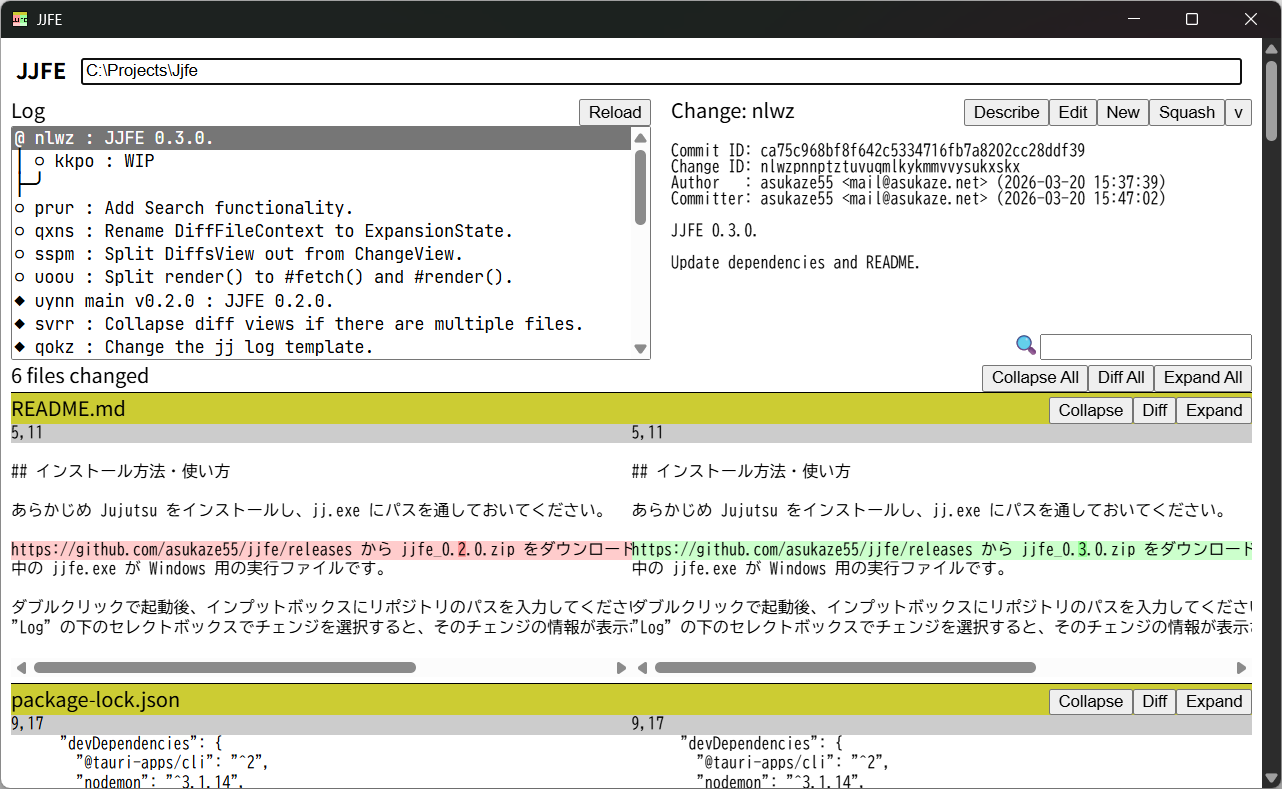Click the left README diff horizontal scrollbar thumb
Viewport: 1282px width, 789px height.
coord(225,667)
